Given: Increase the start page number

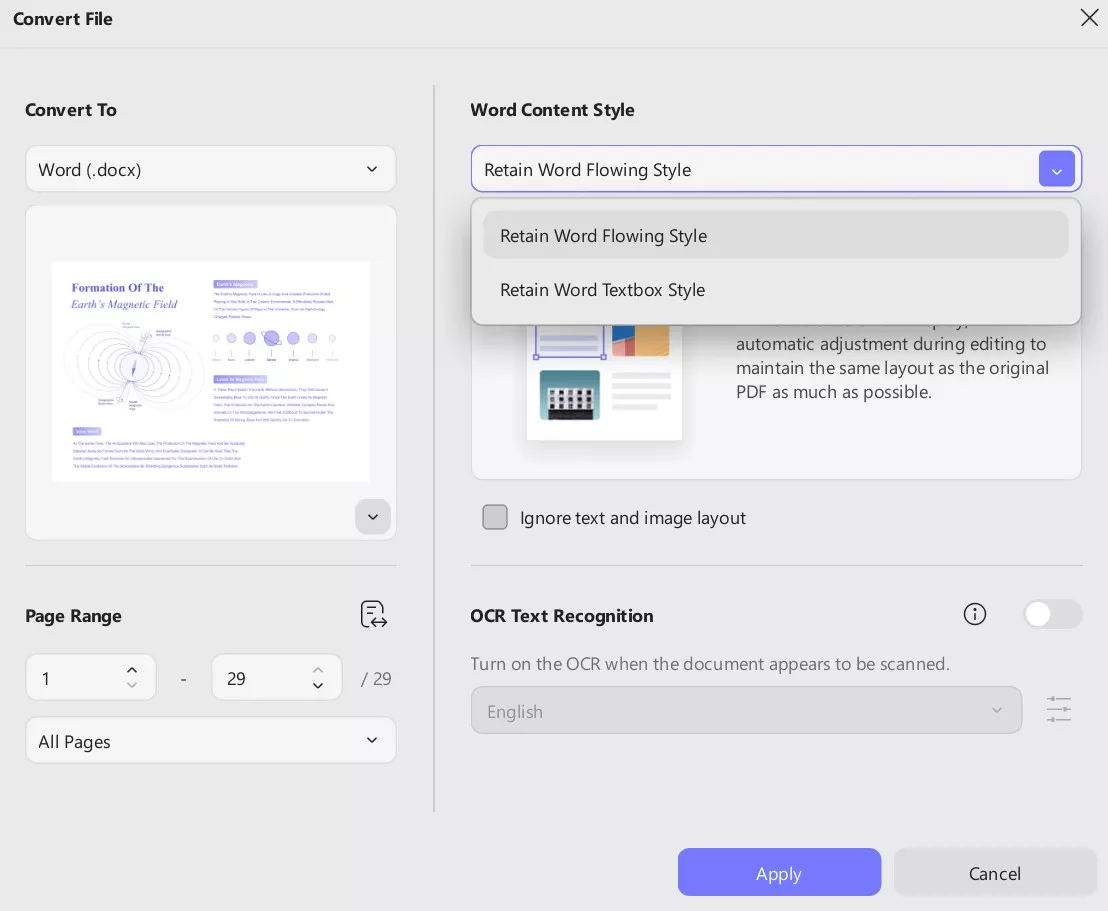Looking at the screenshot, I should (x=132, y=669).
